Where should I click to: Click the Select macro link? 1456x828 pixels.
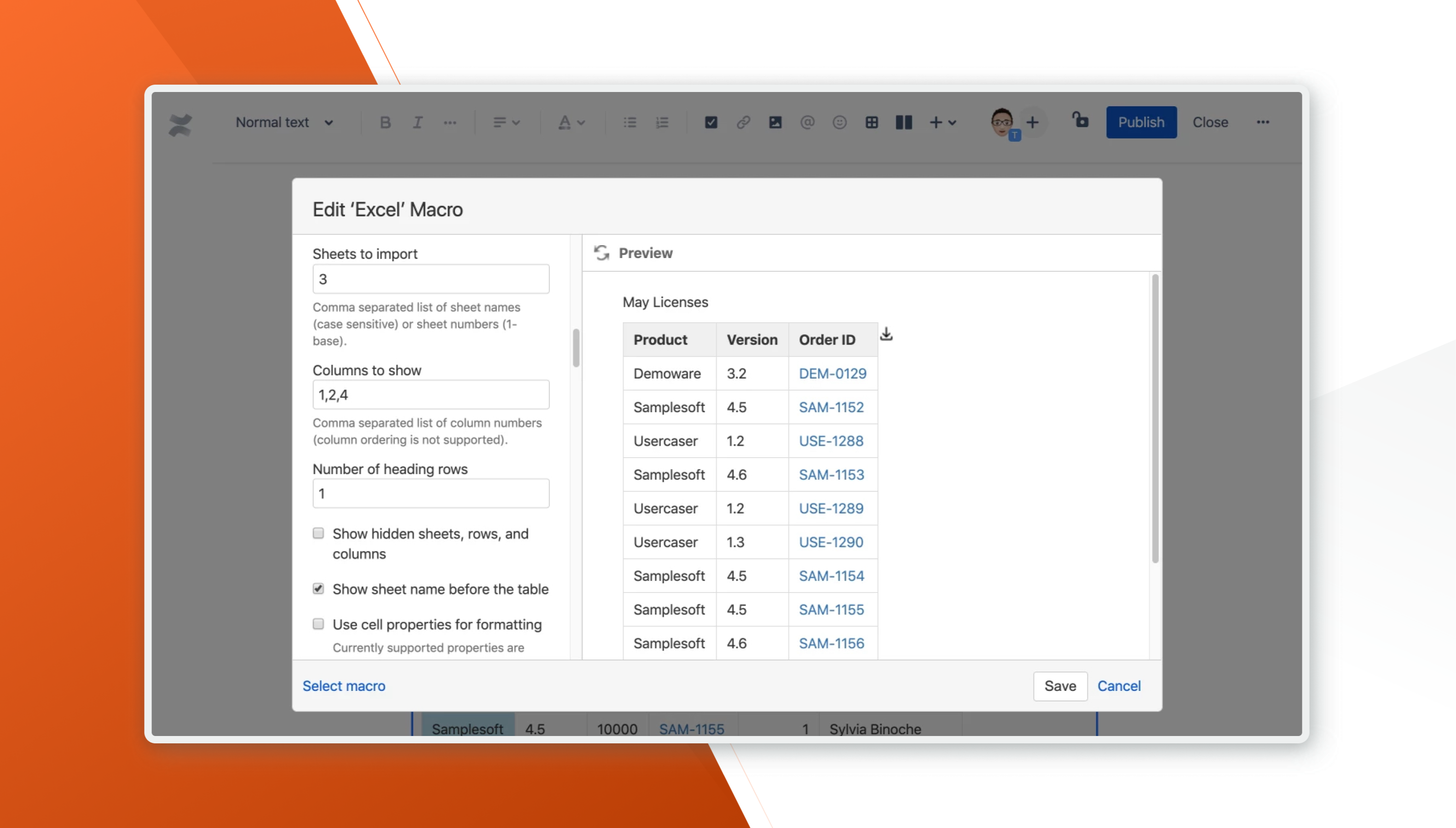pyautogui.click(x=344, y=686)
